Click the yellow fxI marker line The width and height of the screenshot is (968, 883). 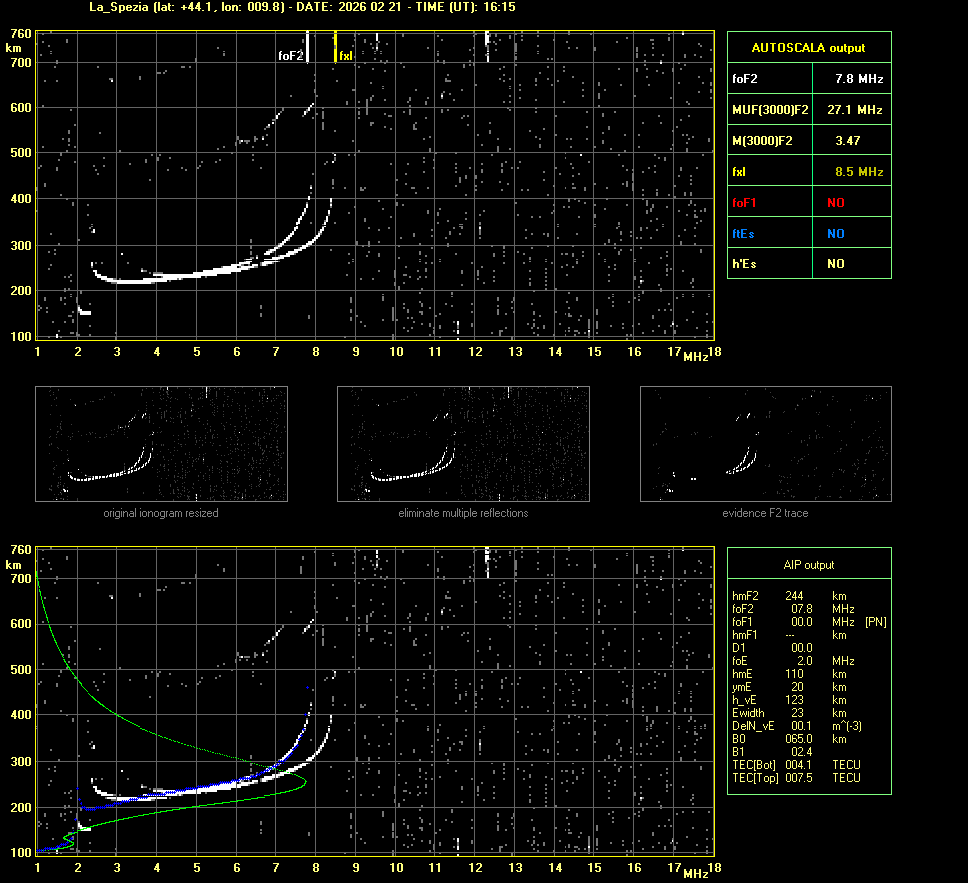[x=335, y=47]
